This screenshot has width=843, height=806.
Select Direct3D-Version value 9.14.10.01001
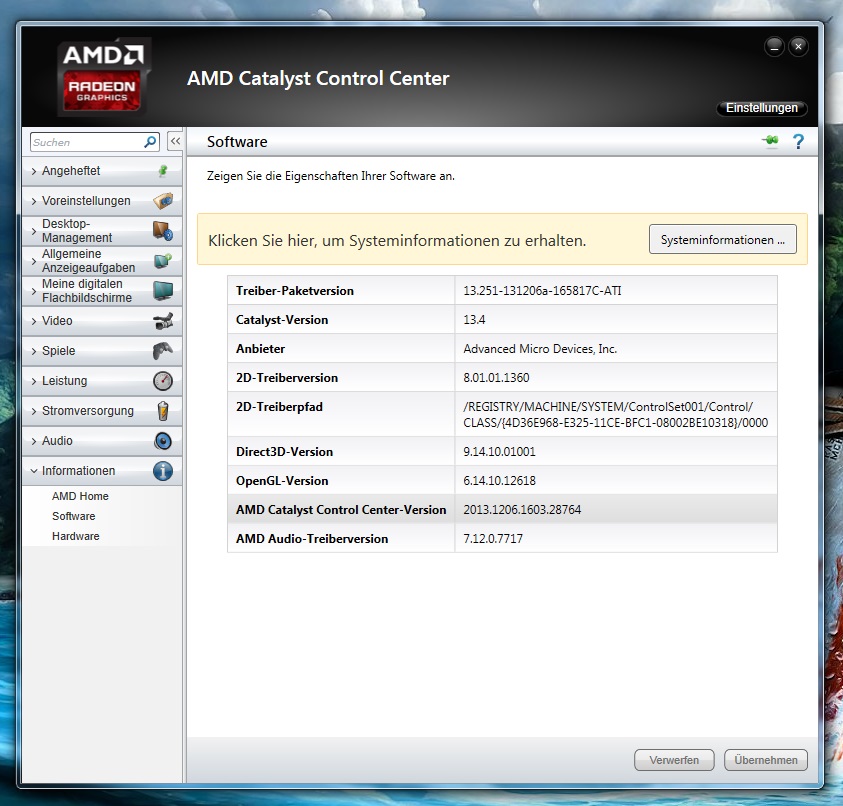[x=499, y=452]
